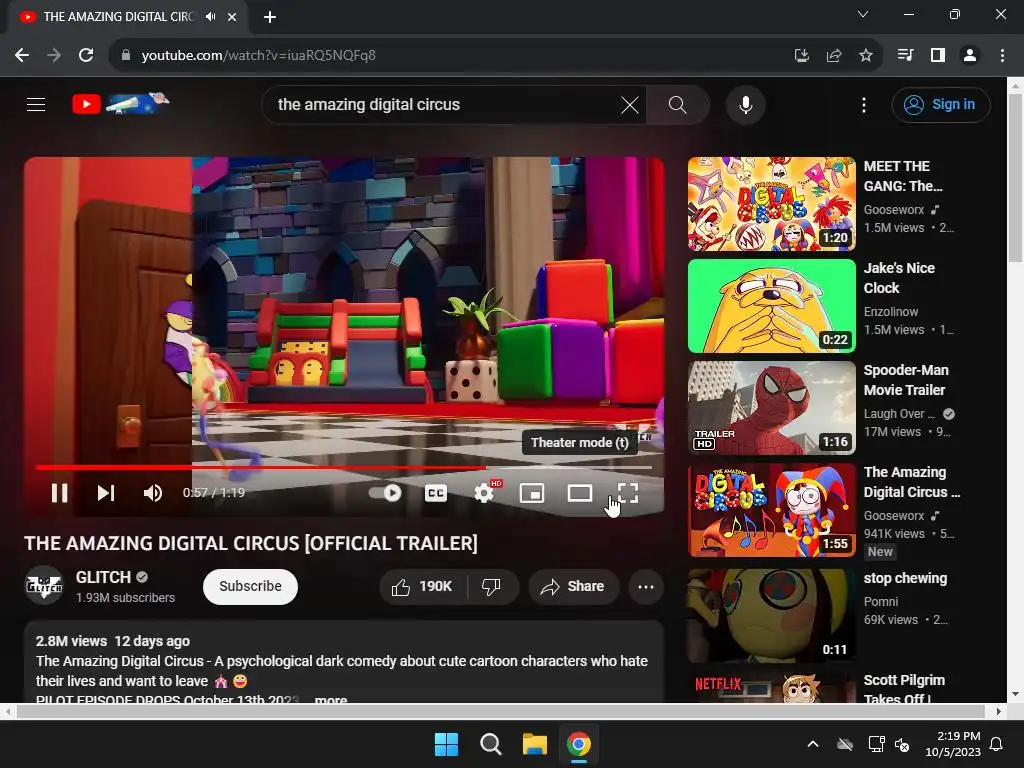Open the YouTube hamburger guide menu

click(36, 104)
